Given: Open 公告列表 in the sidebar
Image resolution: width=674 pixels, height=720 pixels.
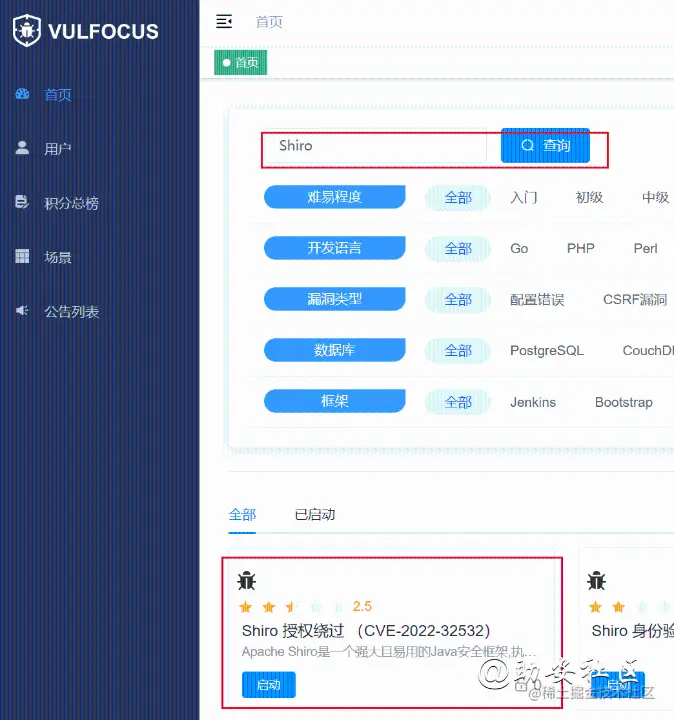Looking at the screenshot, I should [72, 312].
